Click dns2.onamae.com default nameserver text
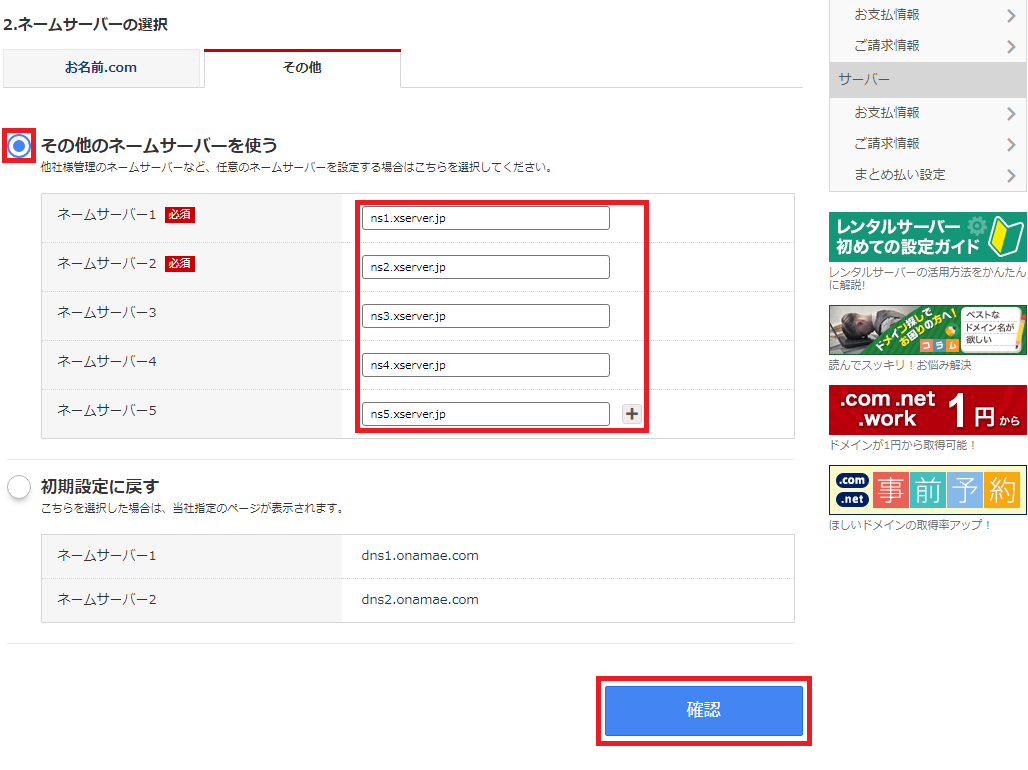The width and height of the screenshot is (1028, 770). coord(420,600)
